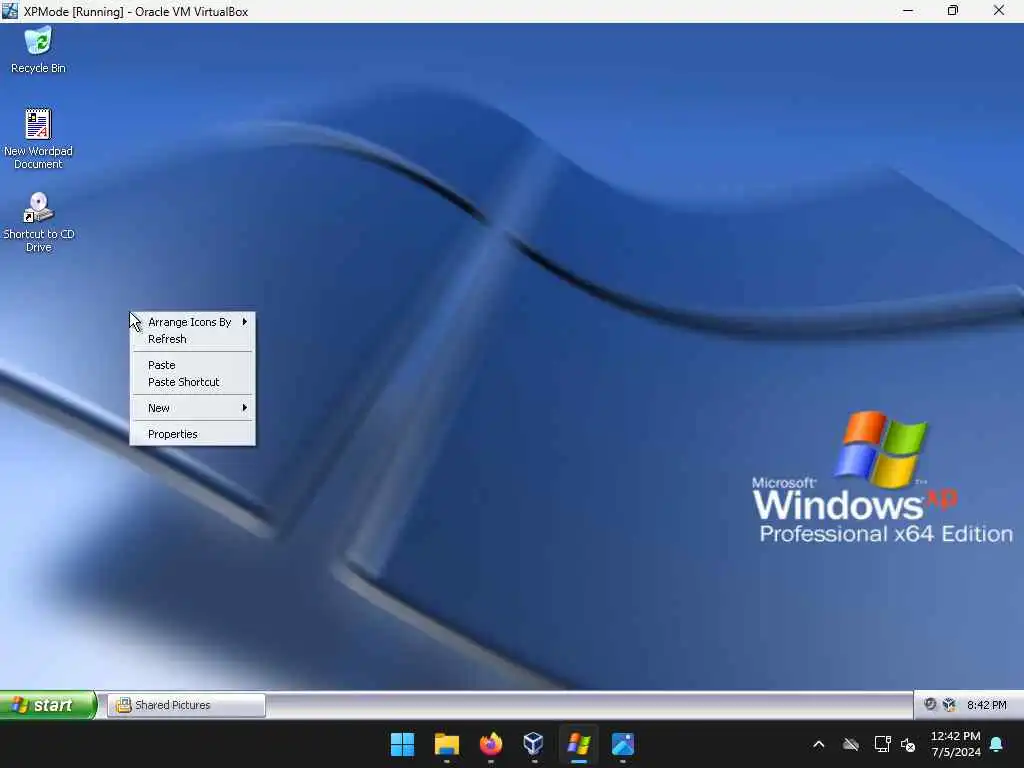1024x768 pixels.
Task: Open the notifications bell icon
Action: (997, 744)
